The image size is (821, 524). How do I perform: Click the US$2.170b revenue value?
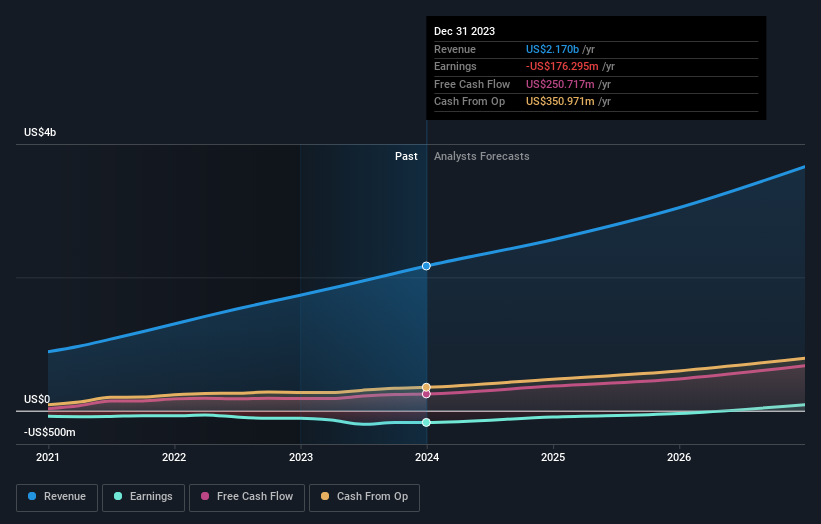(552, 49)
